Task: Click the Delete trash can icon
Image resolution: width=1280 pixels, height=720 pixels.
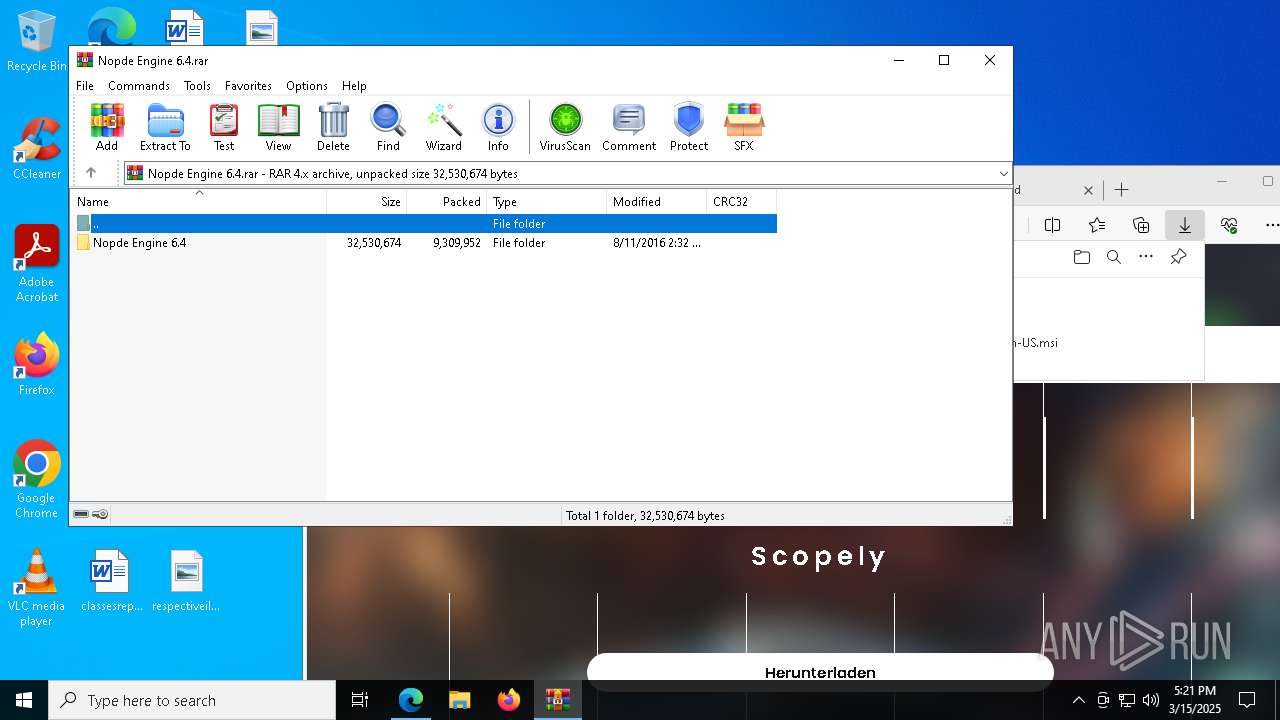Action: pos(333,127)
